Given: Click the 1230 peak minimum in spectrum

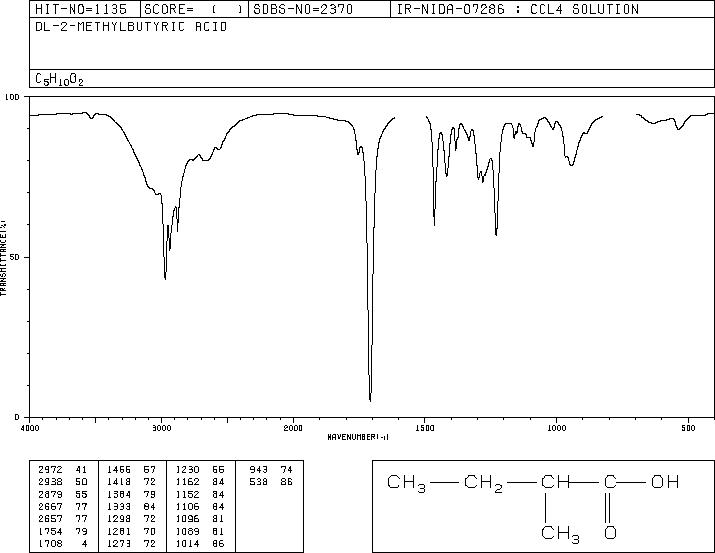Looking at the screenshot, I should pyautogui.click(x=496, y=234).
